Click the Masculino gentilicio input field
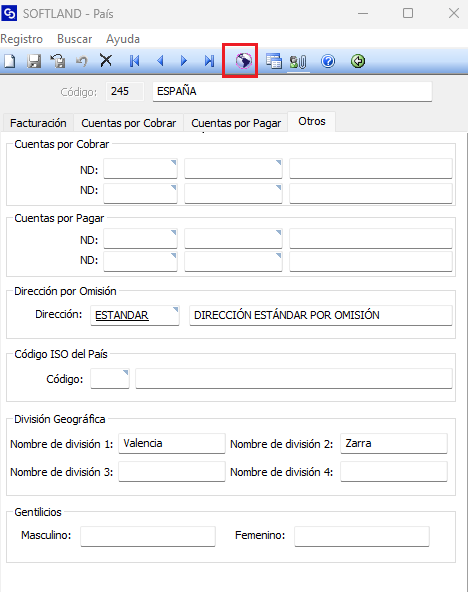468x592 pixels. click(148, 536)
